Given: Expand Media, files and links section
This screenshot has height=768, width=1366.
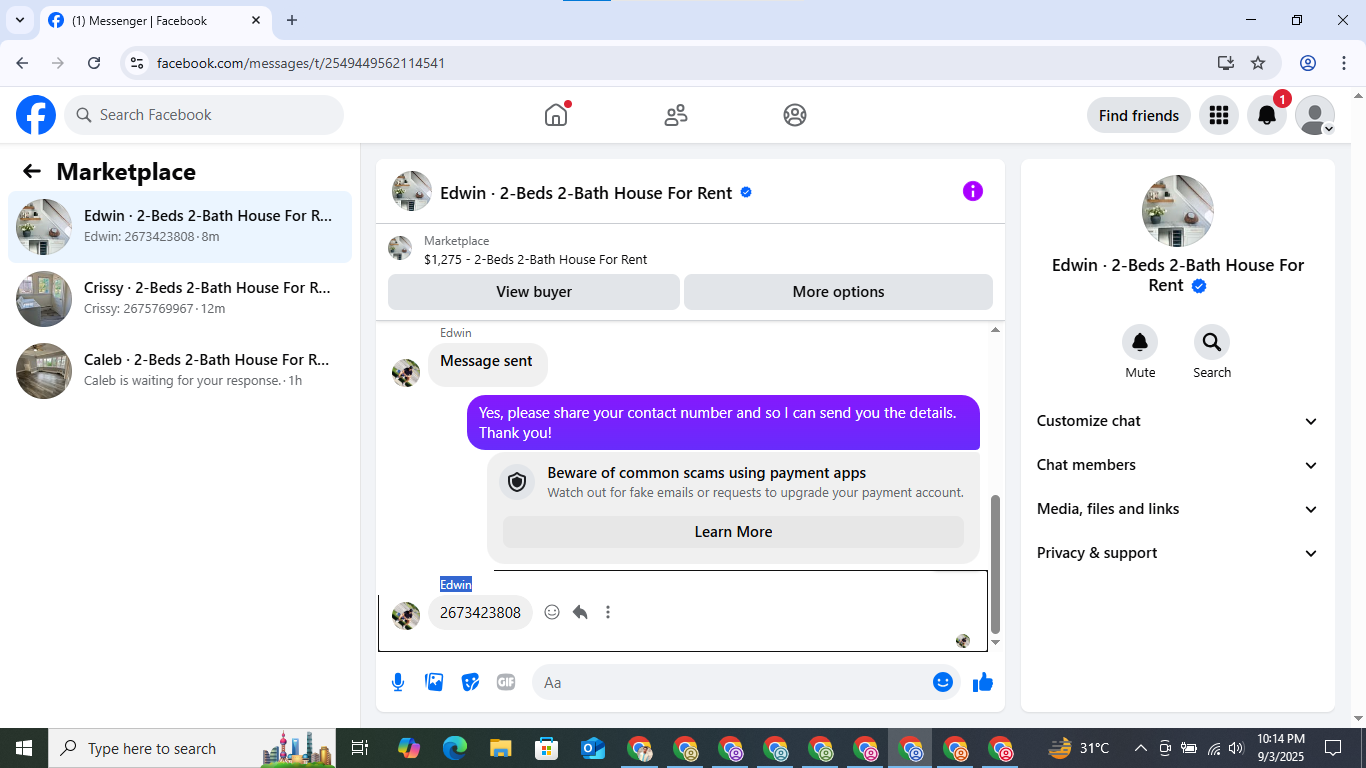Looking at the screenshot, I should pos(1178,509).
